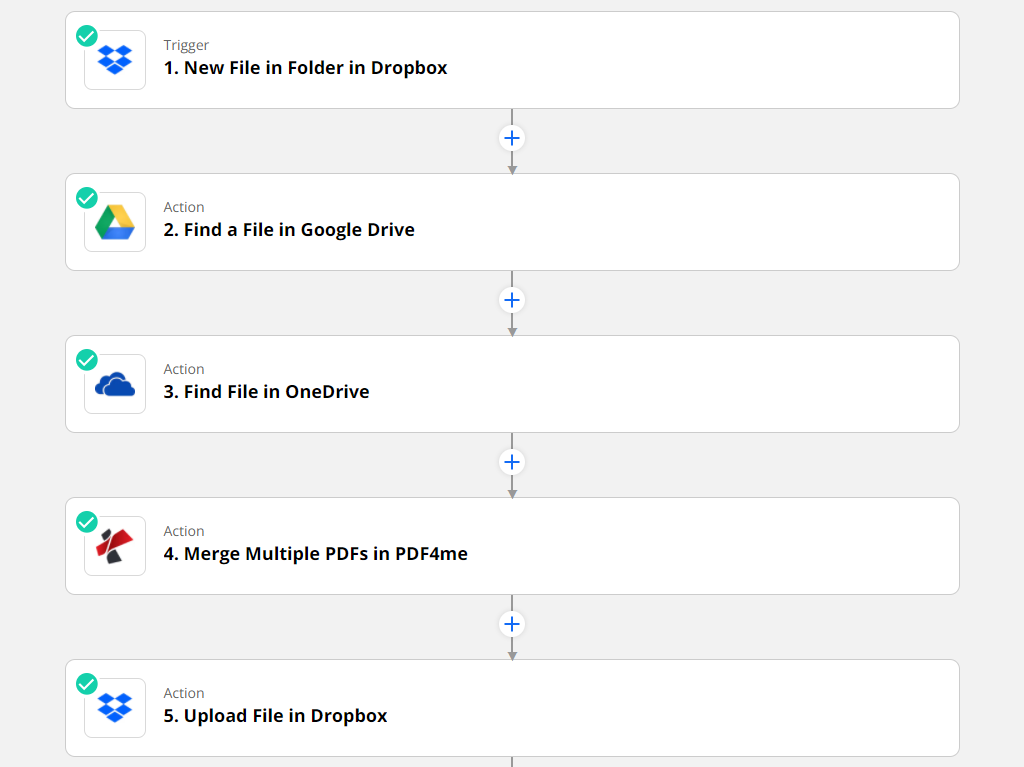Screen dimensions: 1024x767
Task: Click the OneDrive cloud icon on step 3
Action: coord(115,384)
